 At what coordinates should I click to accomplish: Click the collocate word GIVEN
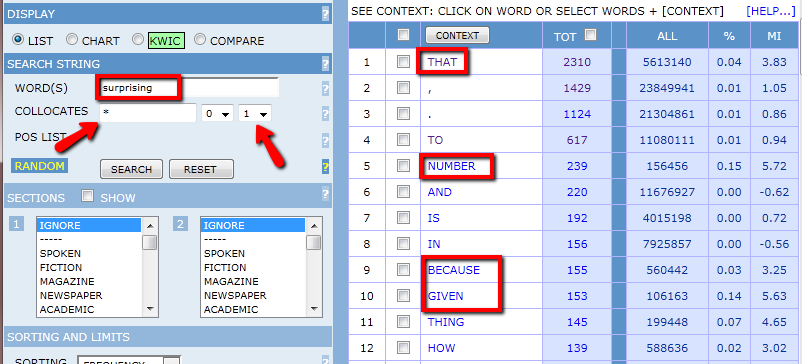click(445, 296)
